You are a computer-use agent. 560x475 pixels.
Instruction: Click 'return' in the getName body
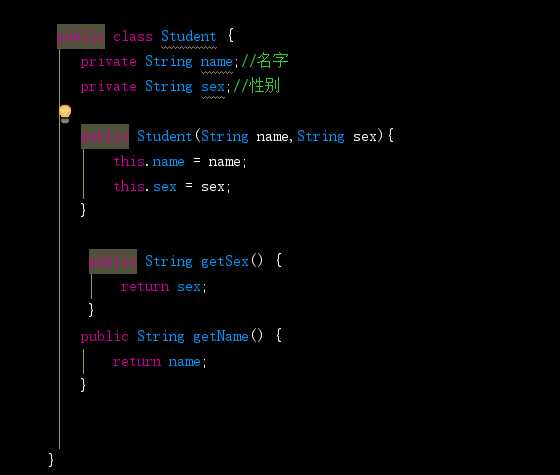point(137,362)
